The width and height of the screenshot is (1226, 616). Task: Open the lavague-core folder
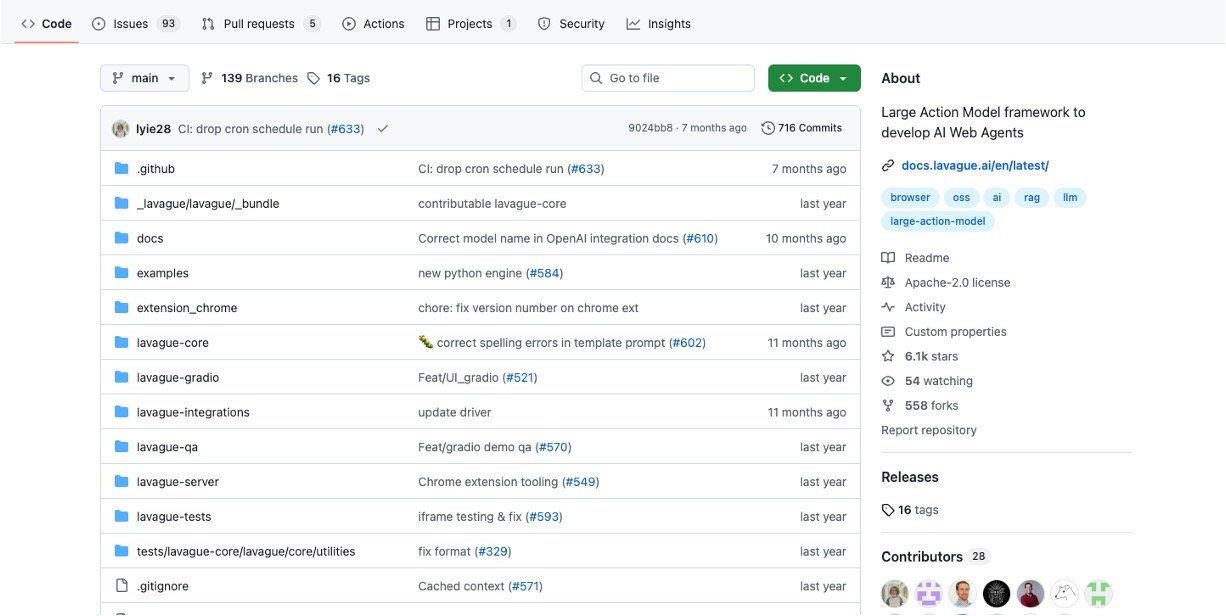[172, 343]
